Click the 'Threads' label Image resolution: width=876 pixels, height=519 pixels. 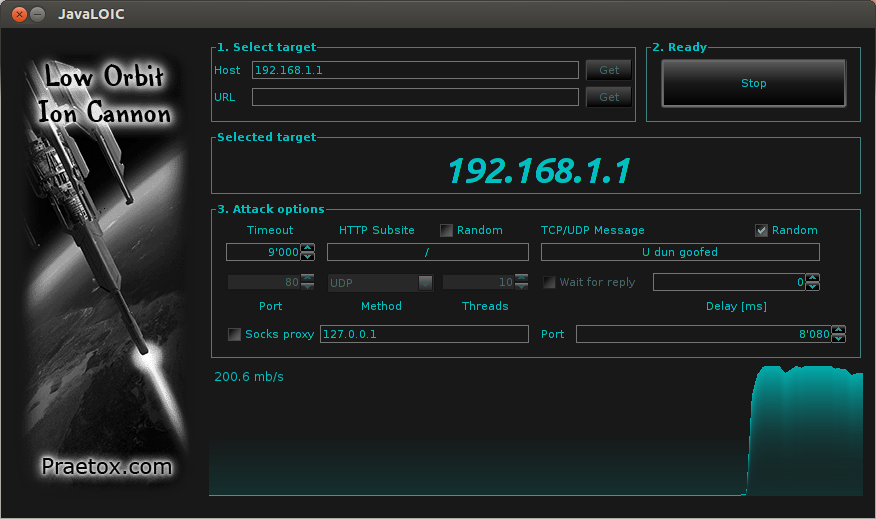(485, 306)
